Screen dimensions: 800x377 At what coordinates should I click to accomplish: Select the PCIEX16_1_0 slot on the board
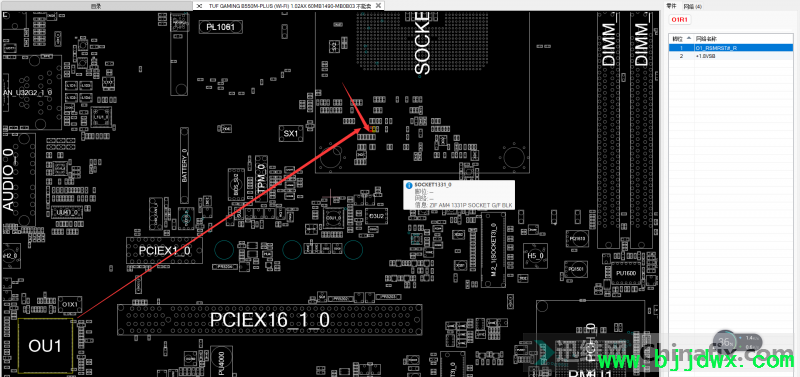click(270, 320)
